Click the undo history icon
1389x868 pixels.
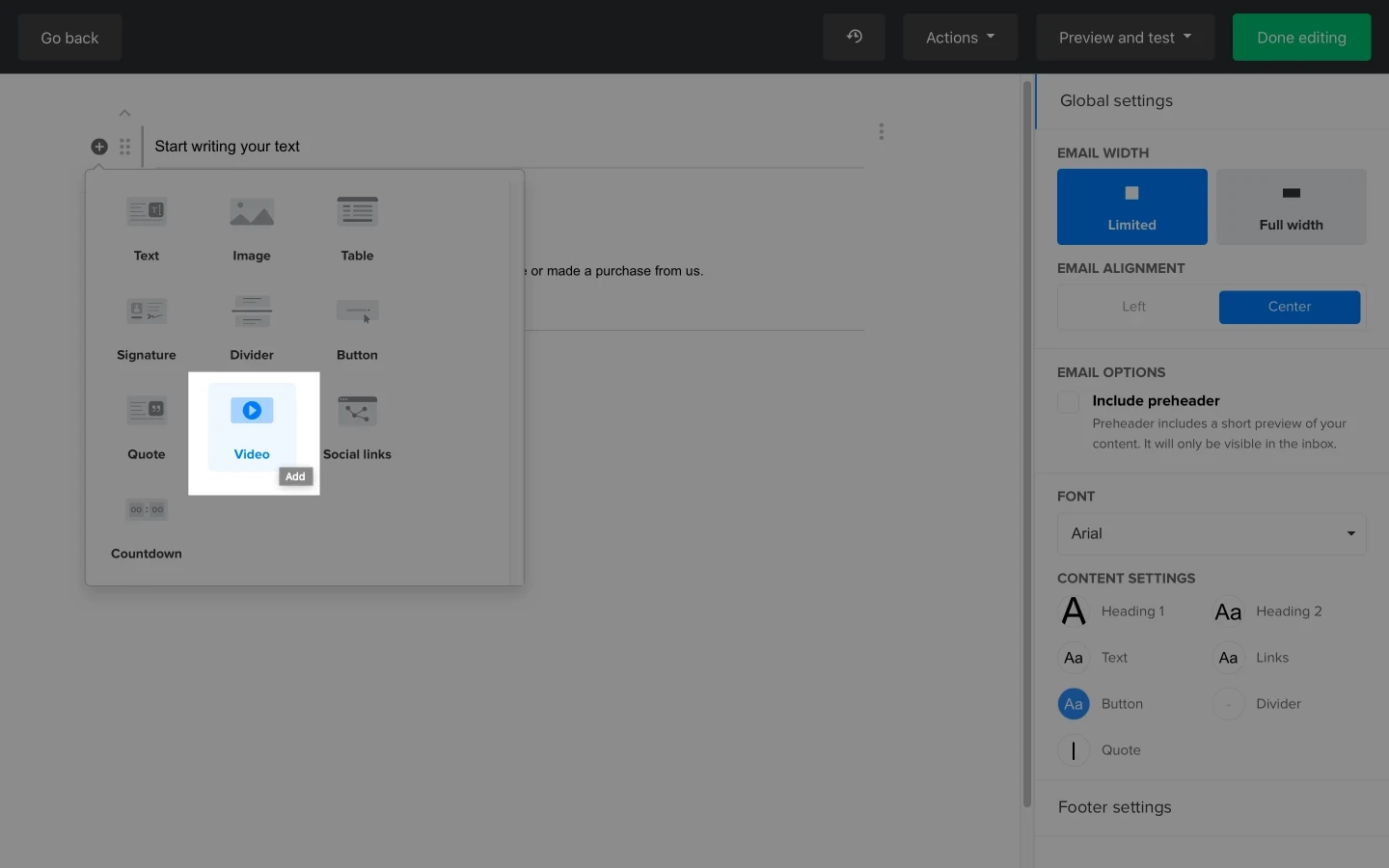(854, 37)
